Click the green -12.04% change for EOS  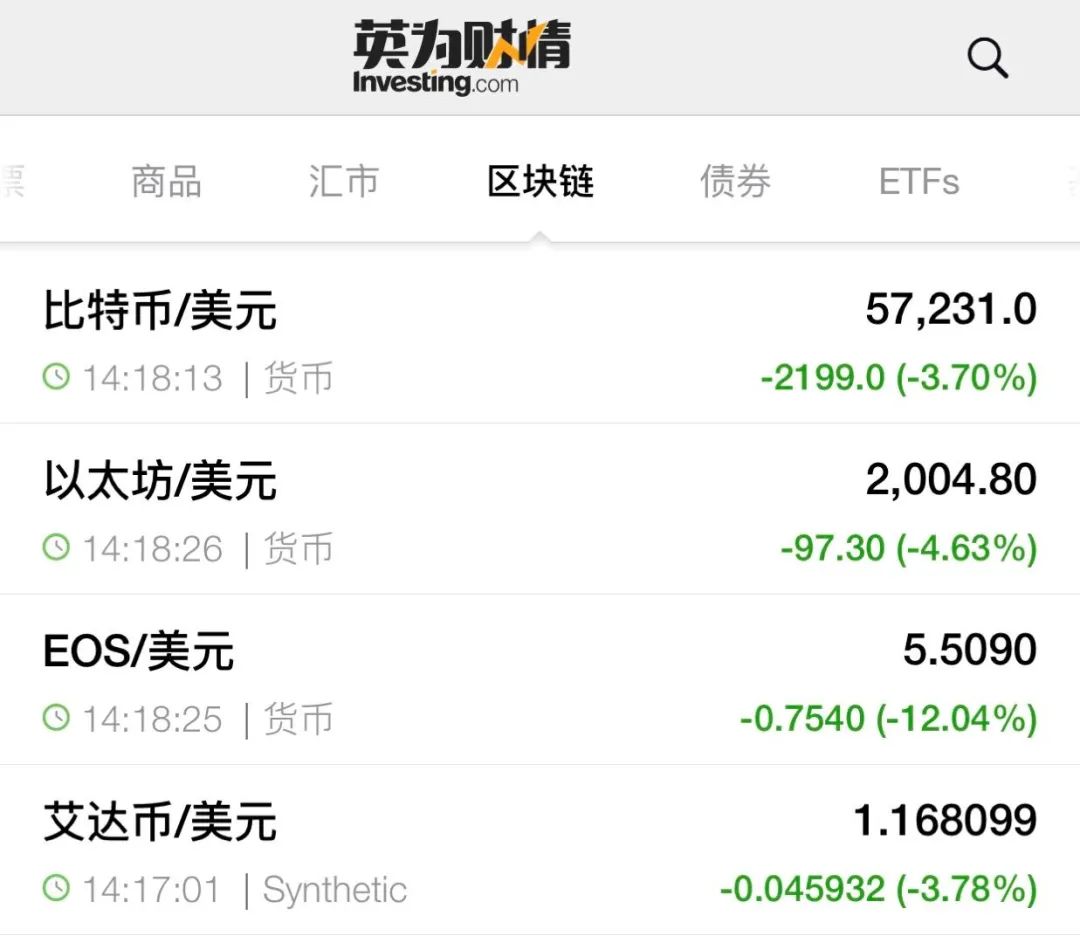[962, 718]
